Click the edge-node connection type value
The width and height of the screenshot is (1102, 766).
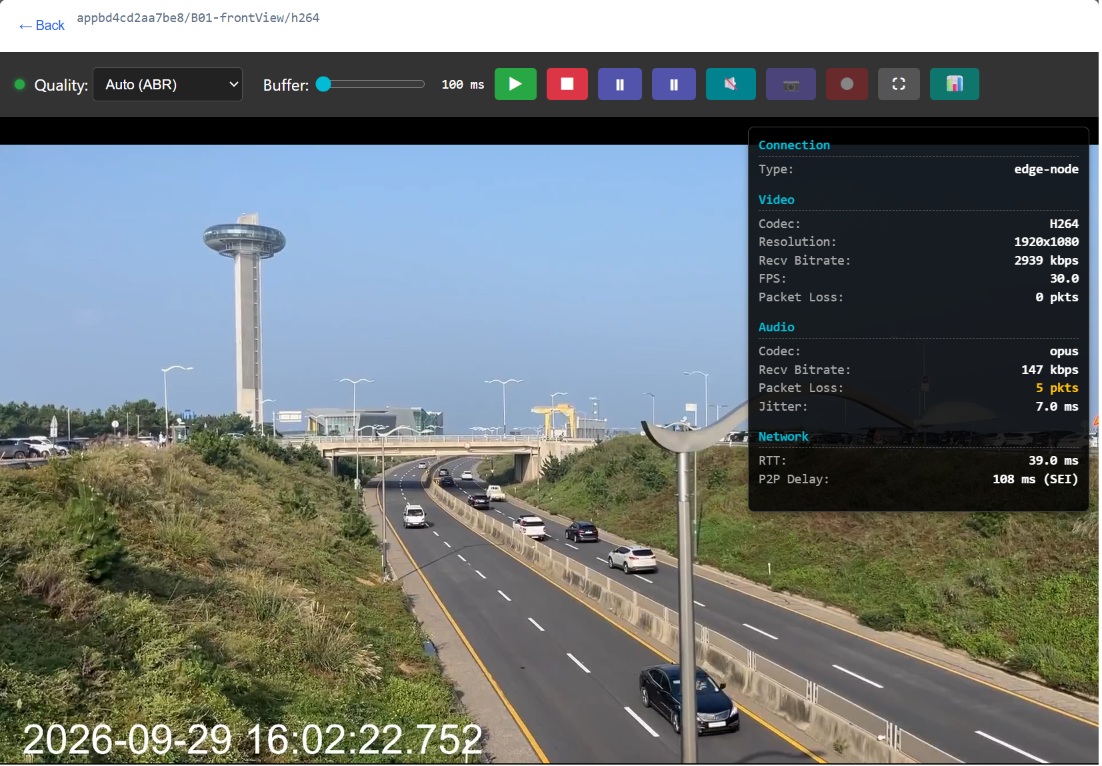tap(1046, 169)
